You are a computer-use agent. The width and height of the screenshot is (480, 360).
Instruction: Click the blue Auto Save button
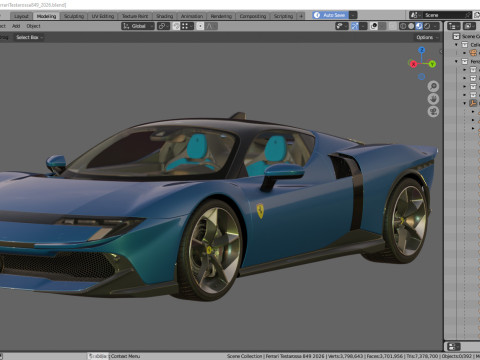tap(330, 15)
